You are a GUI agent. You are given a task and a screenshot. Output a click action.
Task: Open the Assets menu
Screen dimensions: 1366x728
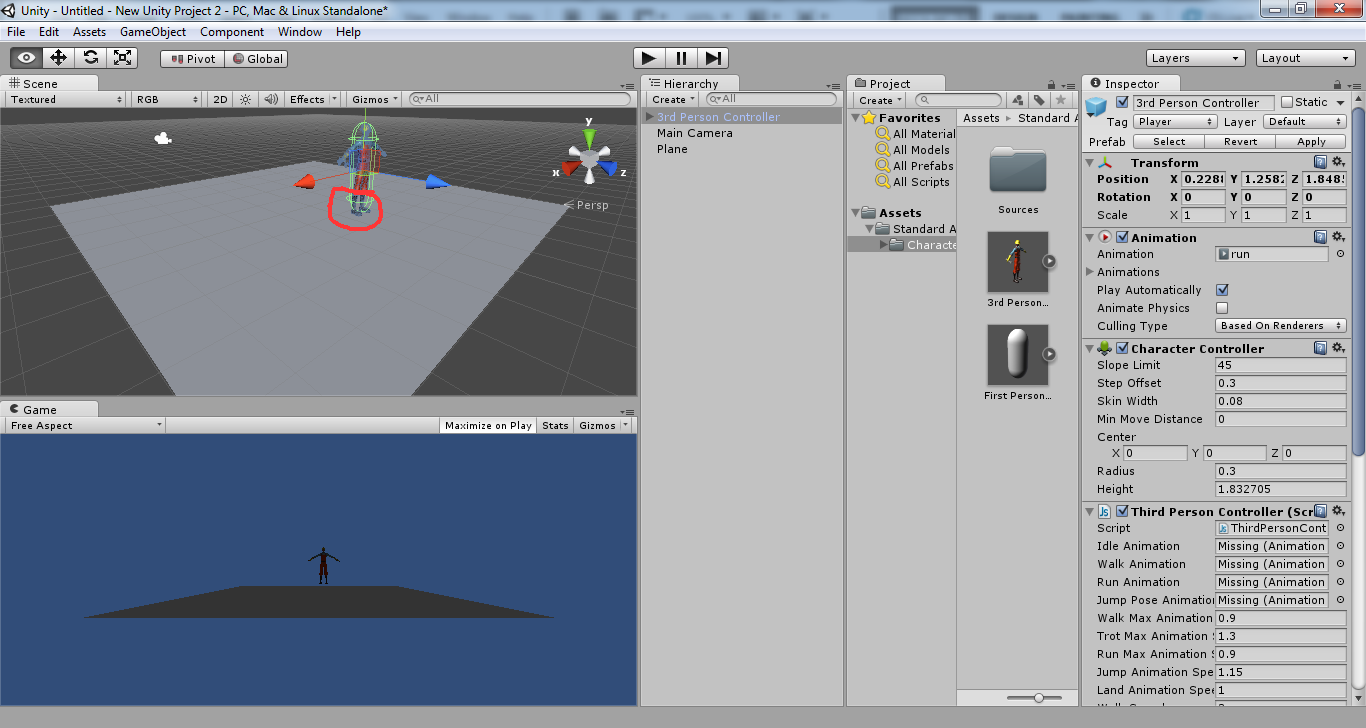coord(89,32)
